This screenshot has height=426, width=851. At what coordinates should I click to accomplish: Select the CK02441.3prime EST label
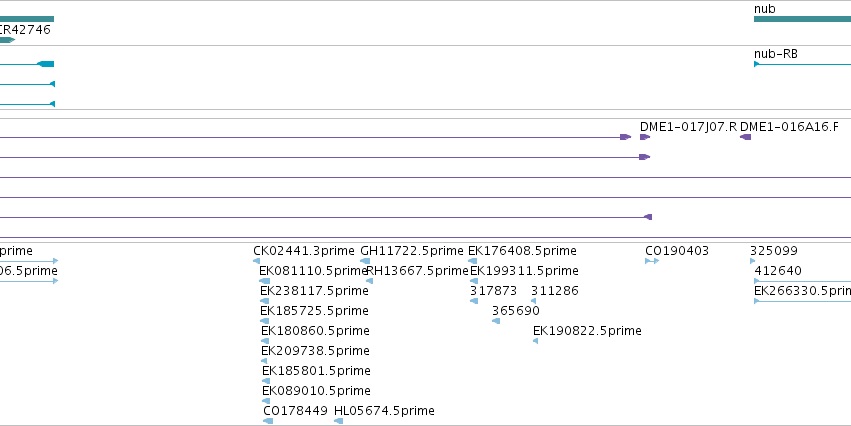(x=303, y=251)
